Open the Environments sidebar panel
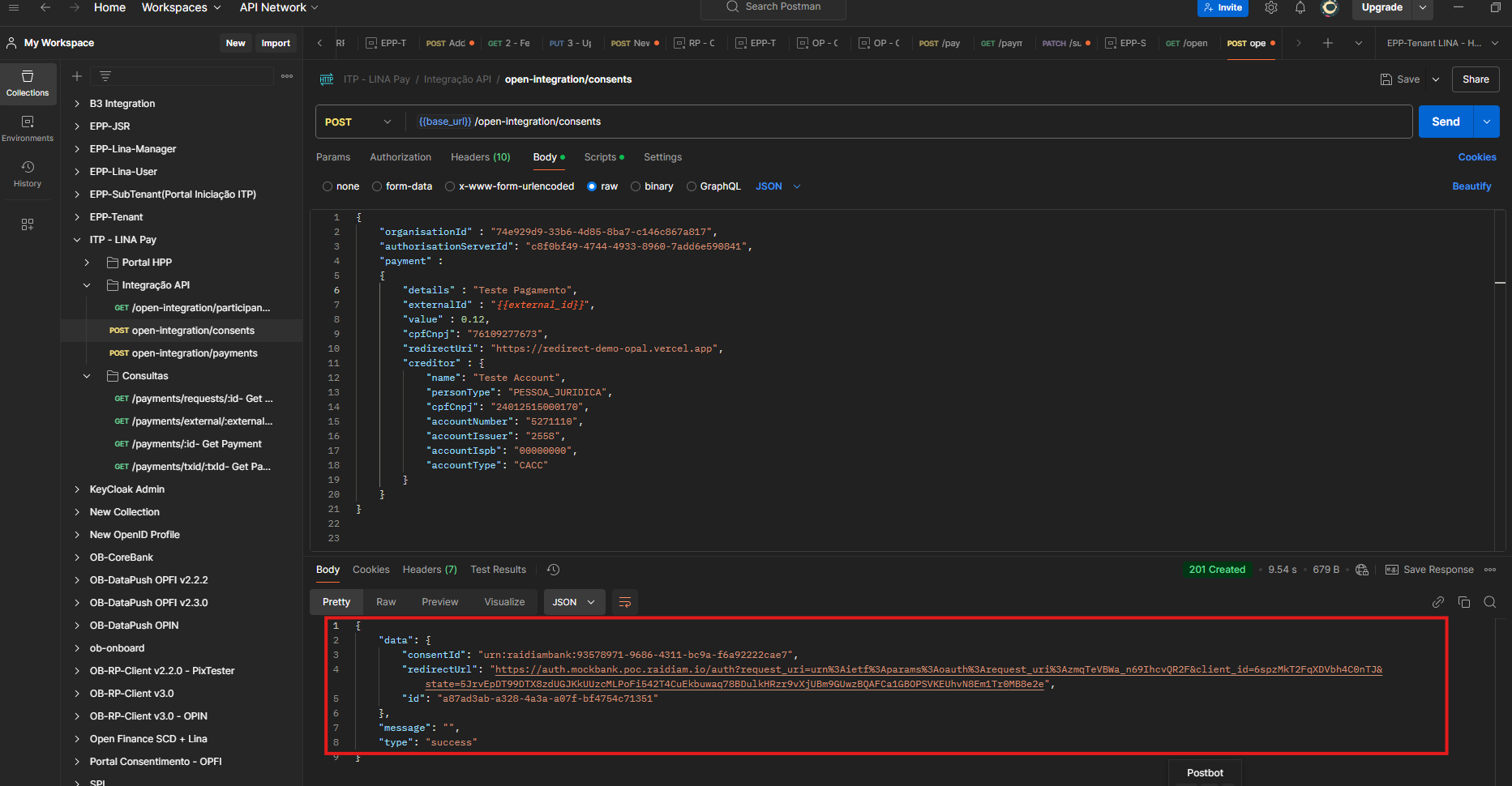This screenshot has height=786, width=1512. tap(28, 129)
